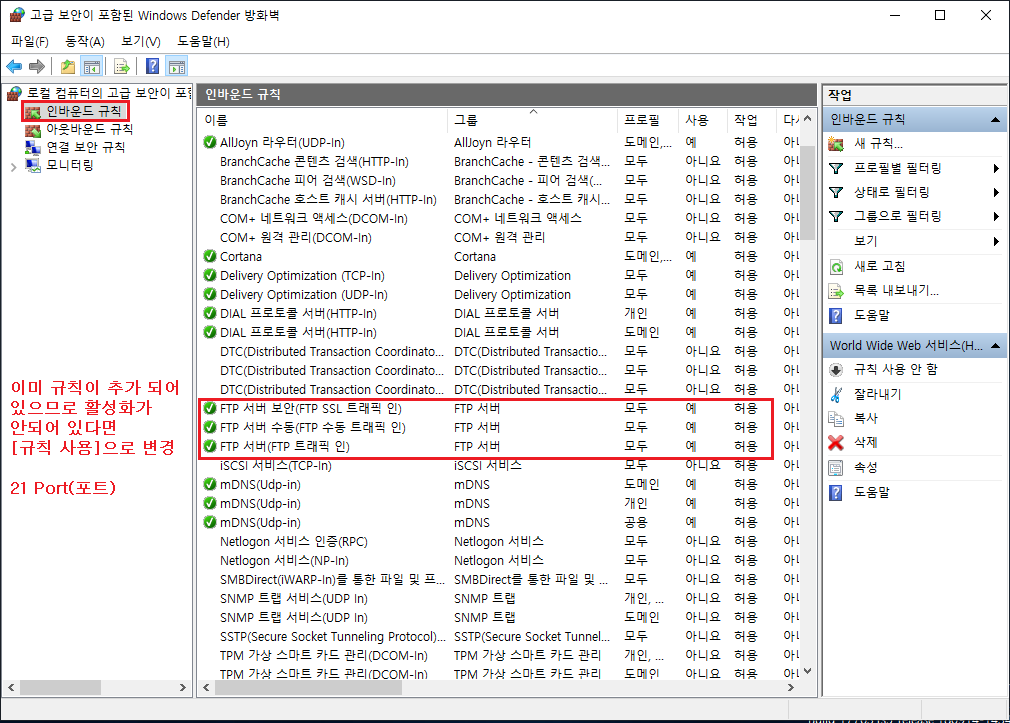
Task: Select Netlogon 서비스 인증(RPC) rule
Action: (500, 541)
